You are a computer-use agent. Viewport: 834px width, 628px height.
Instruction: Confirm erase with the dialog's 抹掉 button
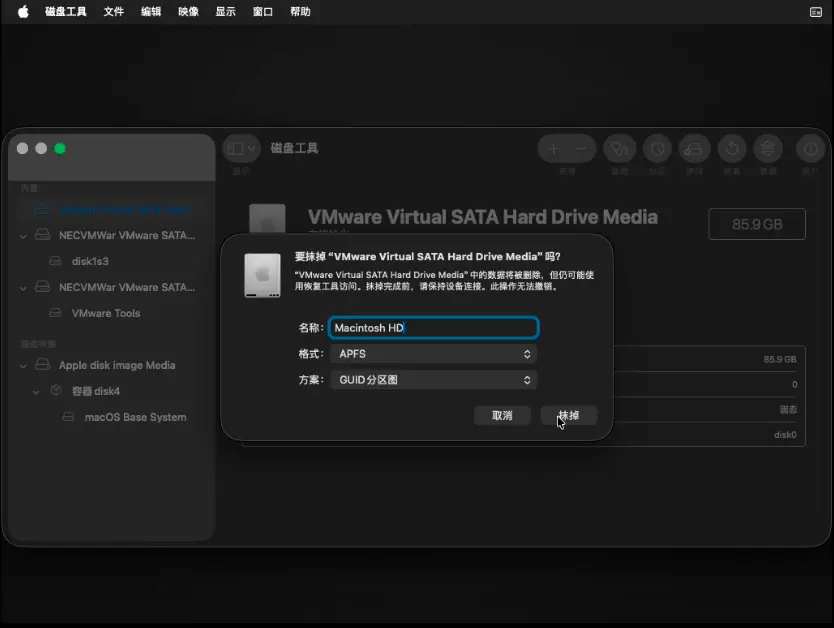pos(568,415)
